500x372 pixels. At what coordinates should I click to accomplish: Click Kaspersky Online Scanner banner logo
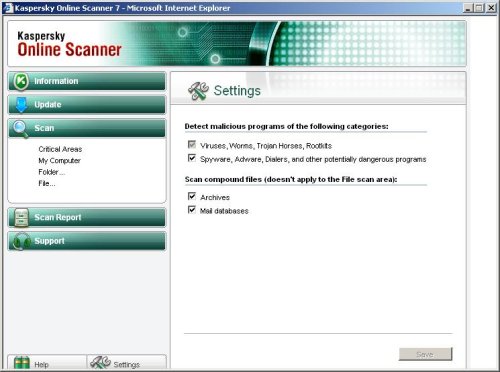[69, 44]
